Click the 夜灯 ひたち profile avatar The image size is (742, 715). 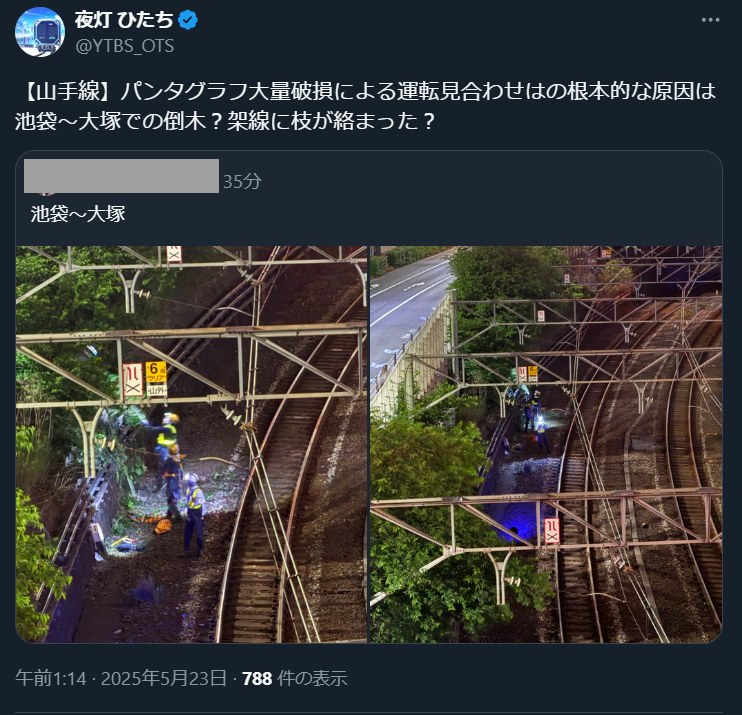40,32
